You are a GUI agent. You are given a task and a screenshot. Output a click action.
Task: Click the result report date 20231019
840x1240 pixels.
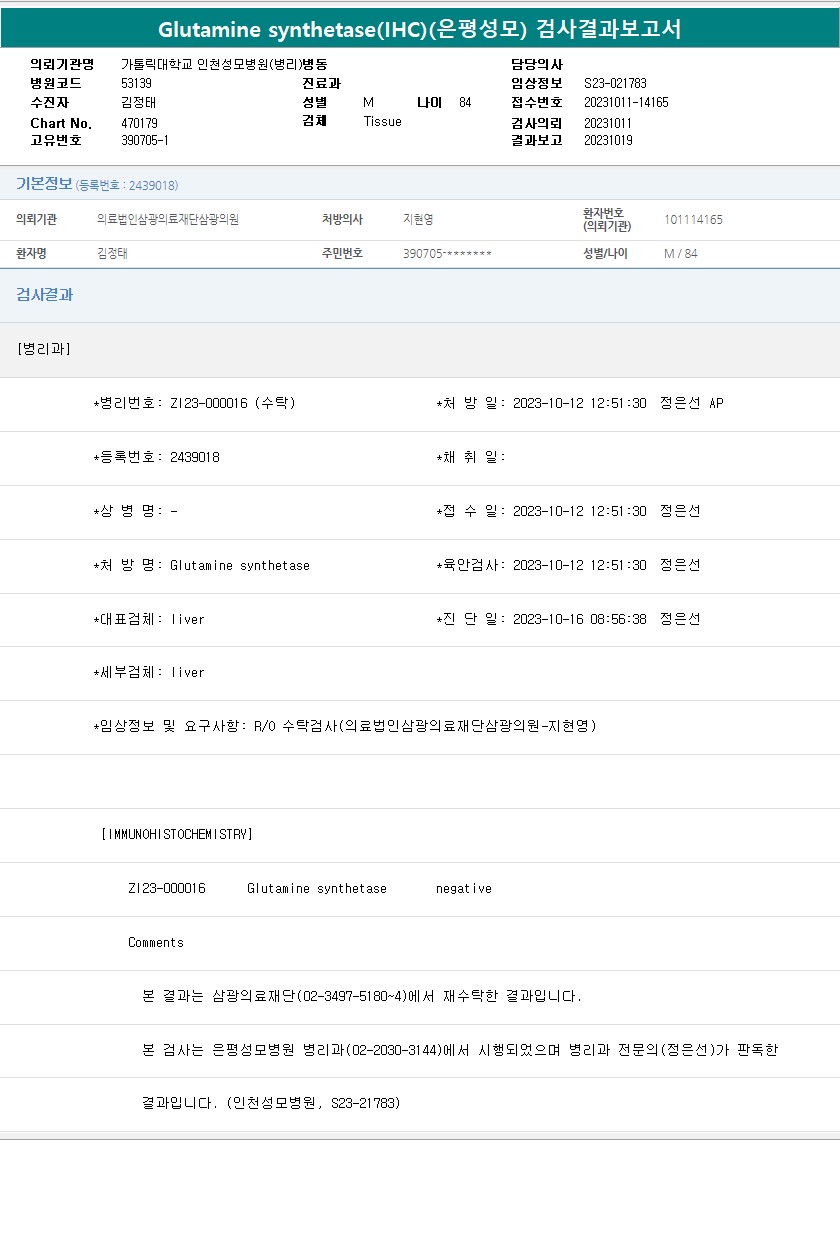point(608,141)
